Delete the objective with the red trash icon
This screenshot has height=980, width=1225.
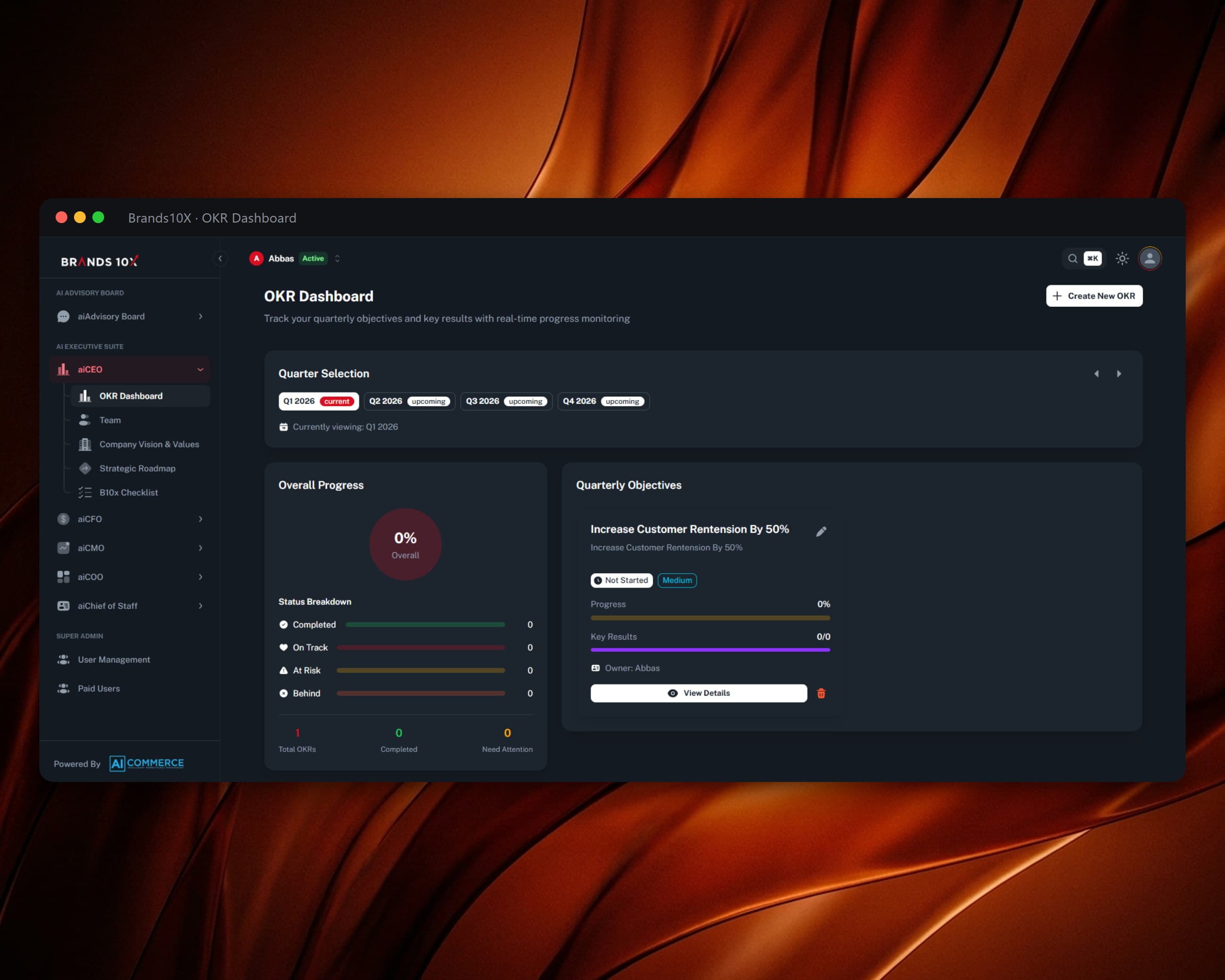tap(821, 693)
